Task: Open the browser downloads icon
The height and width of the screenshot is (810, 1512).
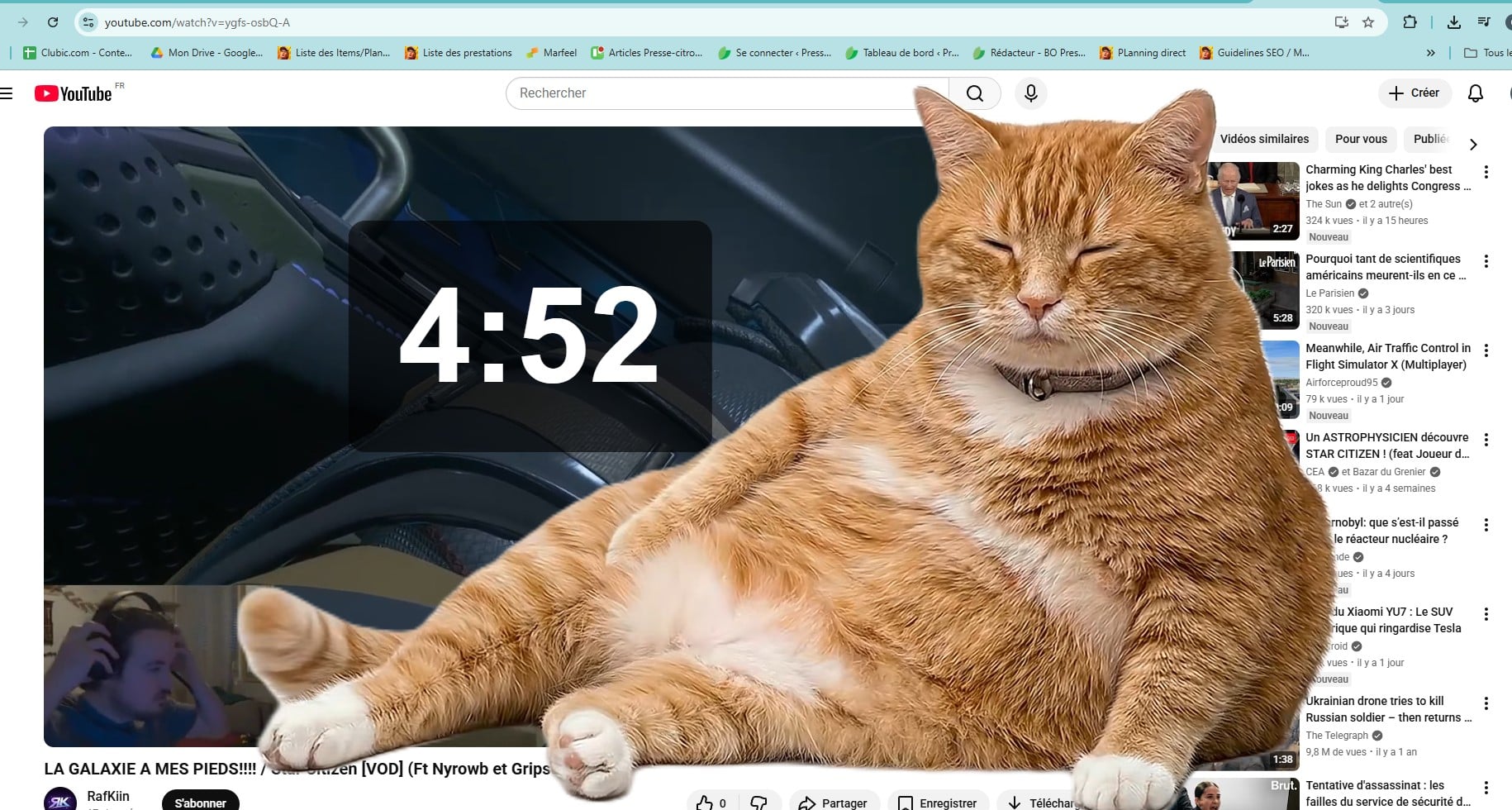Action: tap(1453, 21)
